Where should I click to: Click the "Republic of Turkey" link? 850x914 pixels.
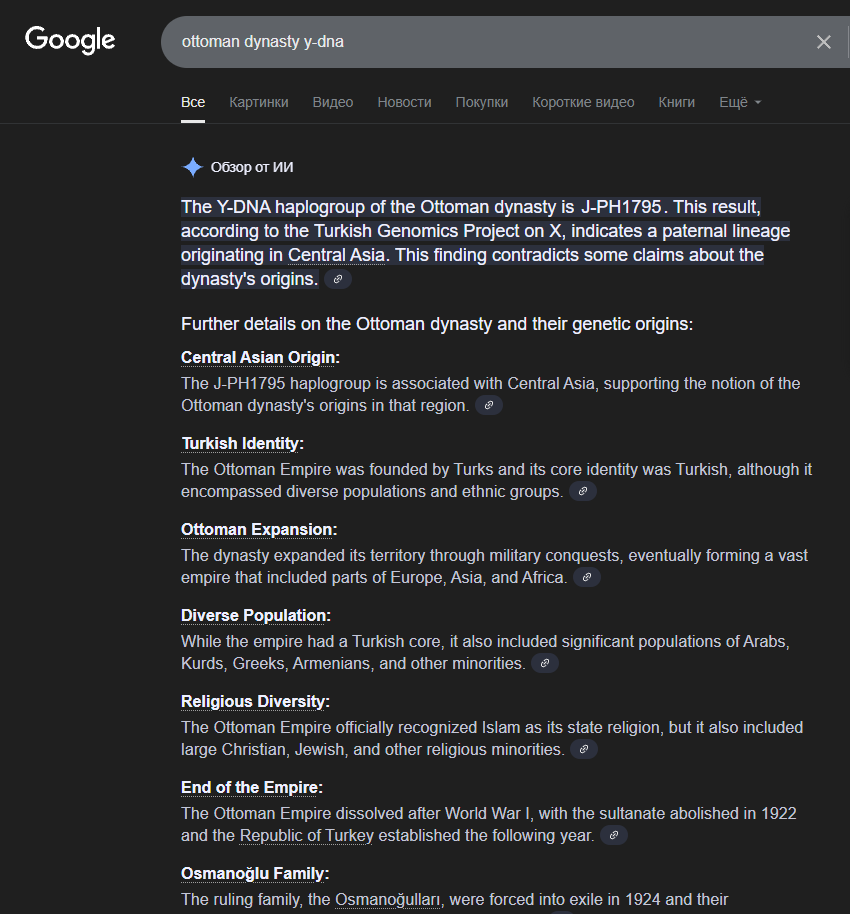coord(306,836)
